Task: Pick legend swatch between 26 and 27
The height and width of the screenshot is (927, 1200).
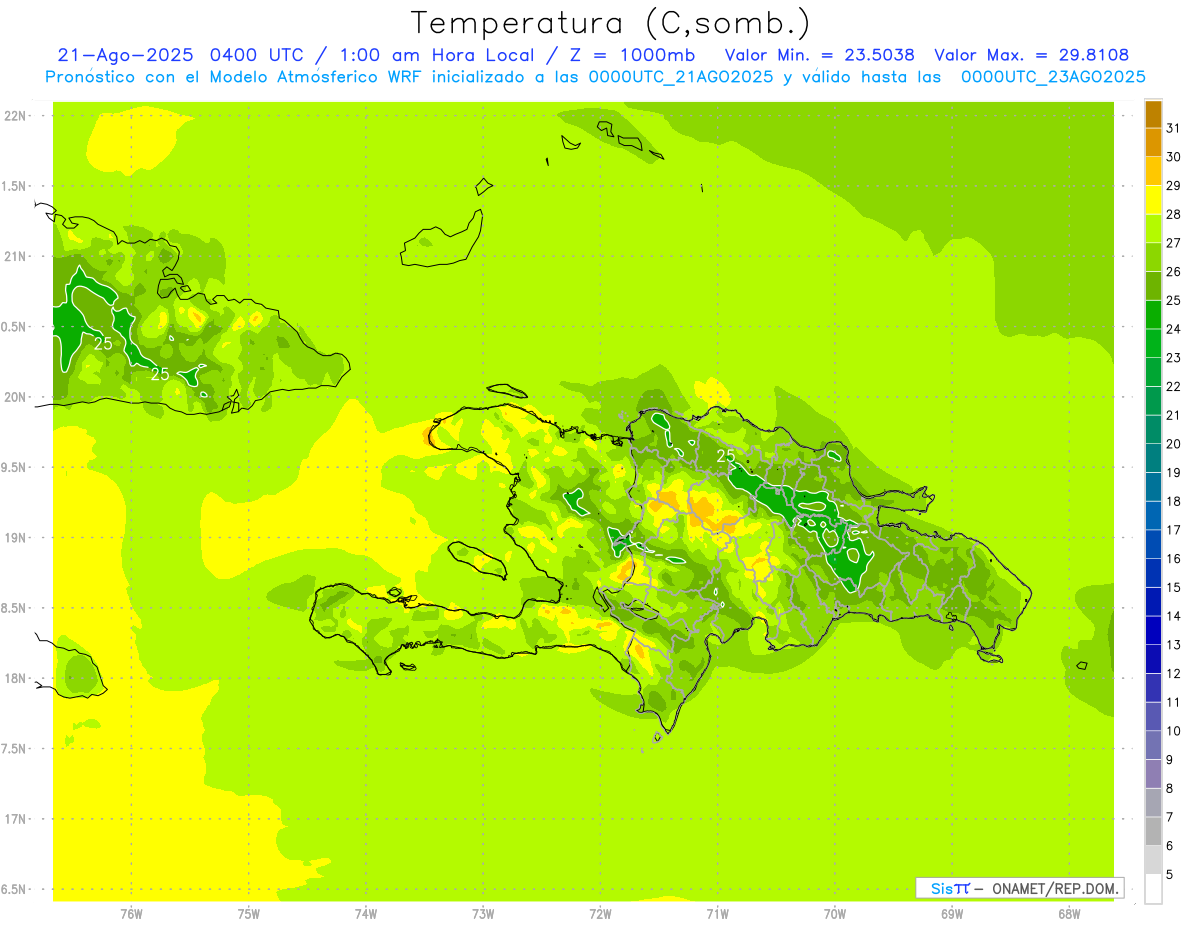Action: pyautogui.click(x=1153, y=257)
